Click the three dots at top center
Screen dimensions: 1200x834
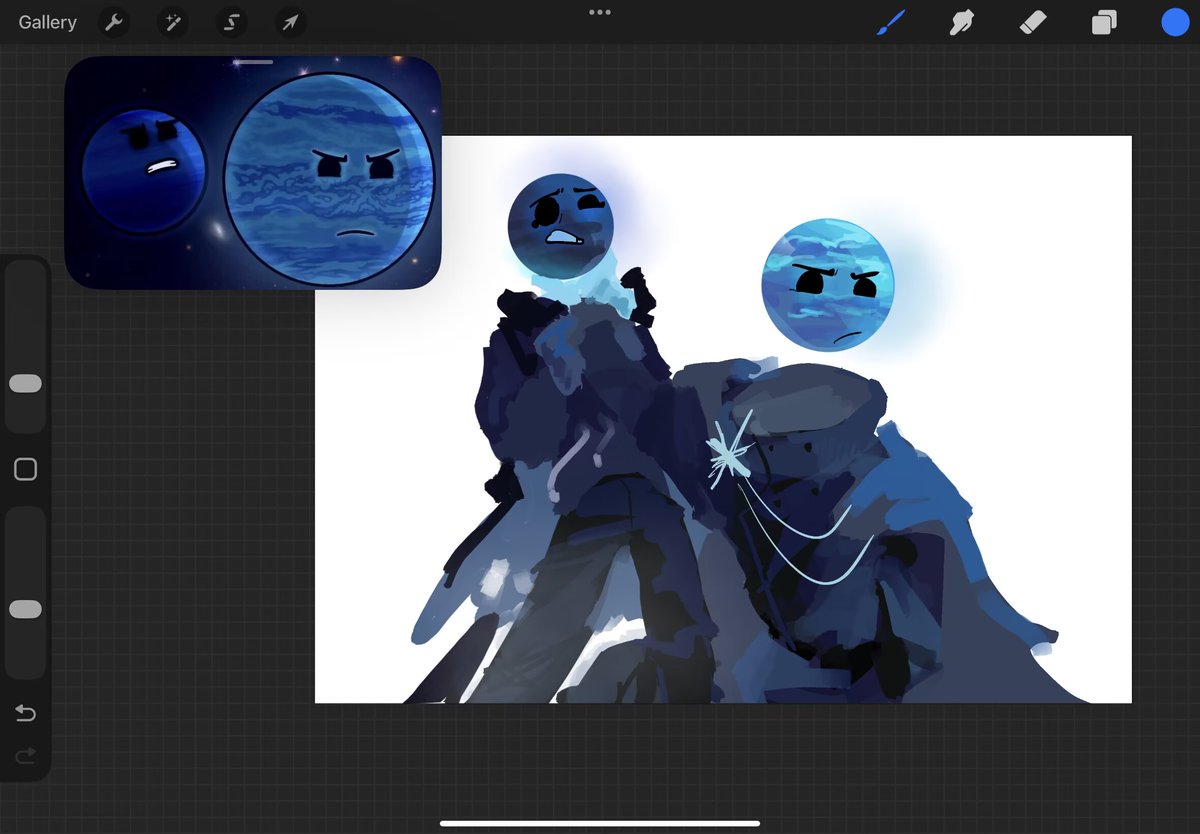coord(600,12)
